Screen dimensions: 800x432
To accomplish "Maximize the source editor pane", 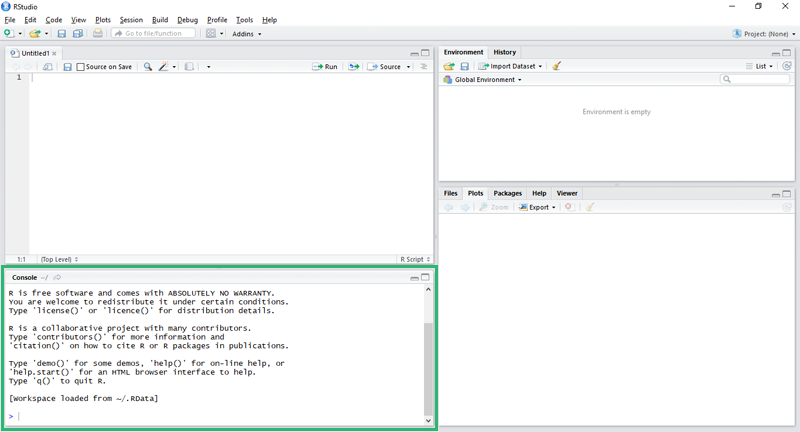I will pos(425,53).
